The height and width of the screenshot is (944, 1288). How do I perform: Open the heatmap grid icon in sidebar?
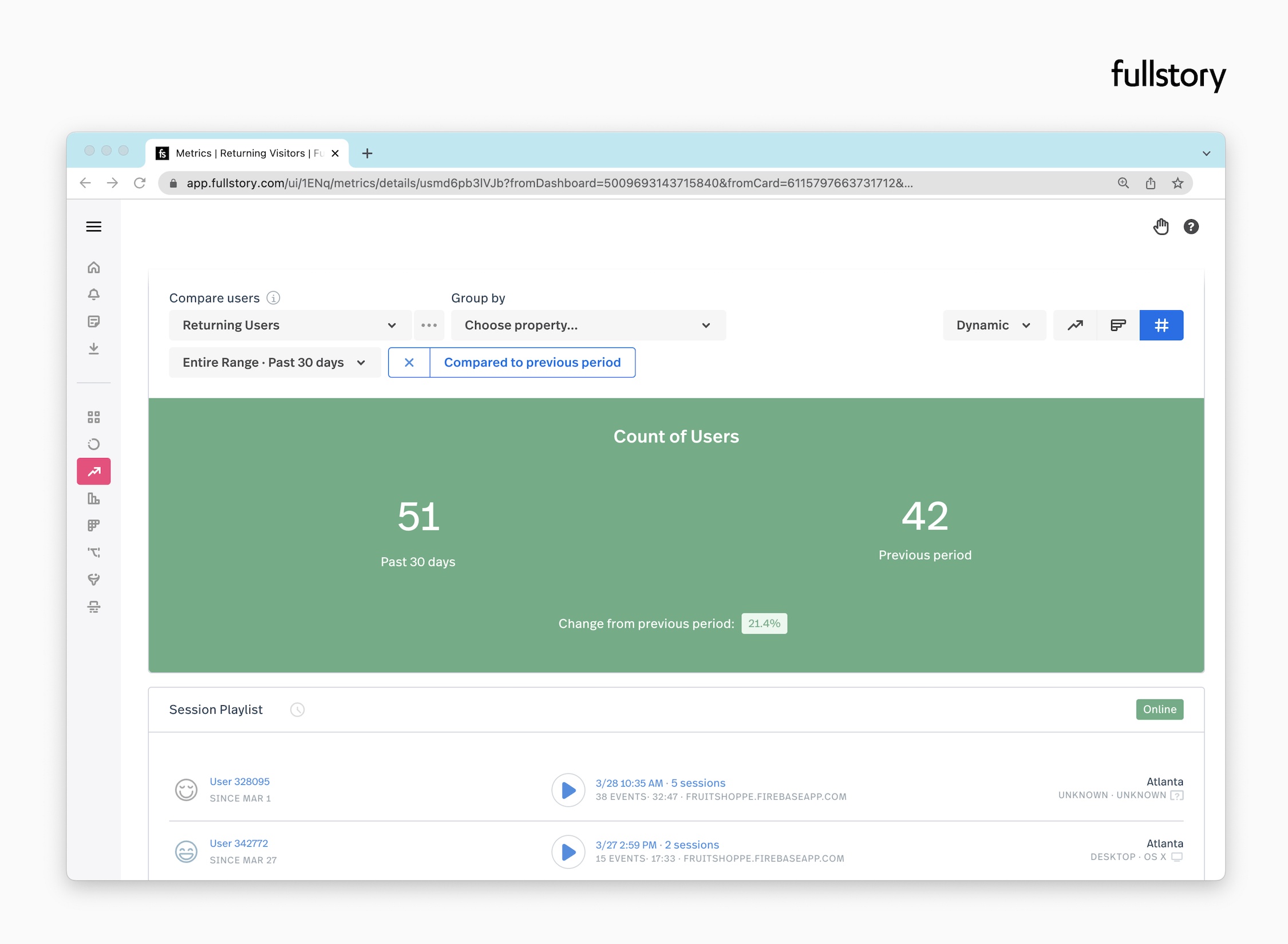94,526
